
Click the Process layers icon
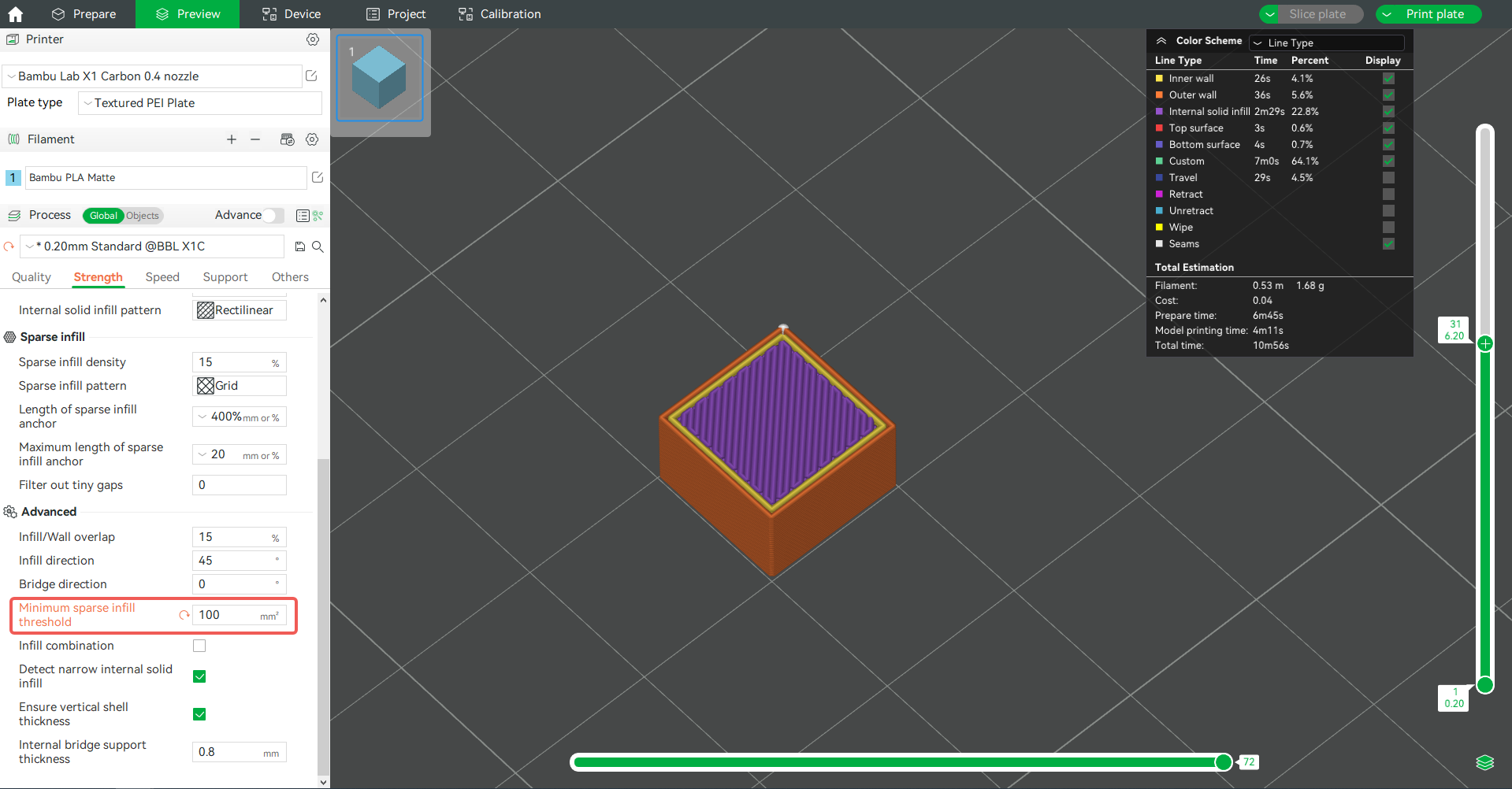point(14,216)
